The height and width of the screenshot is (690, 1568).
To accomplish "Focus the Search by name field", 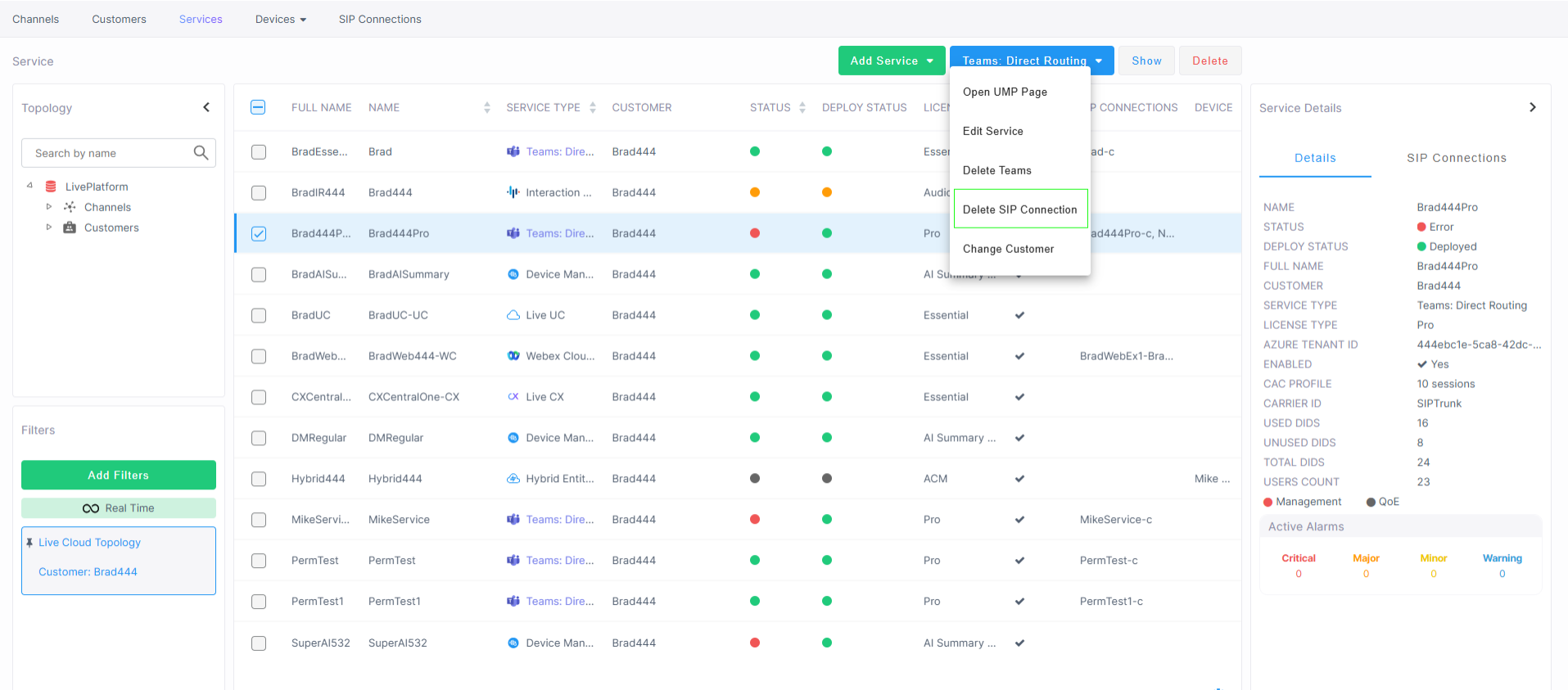I will [x=111, y=153].
